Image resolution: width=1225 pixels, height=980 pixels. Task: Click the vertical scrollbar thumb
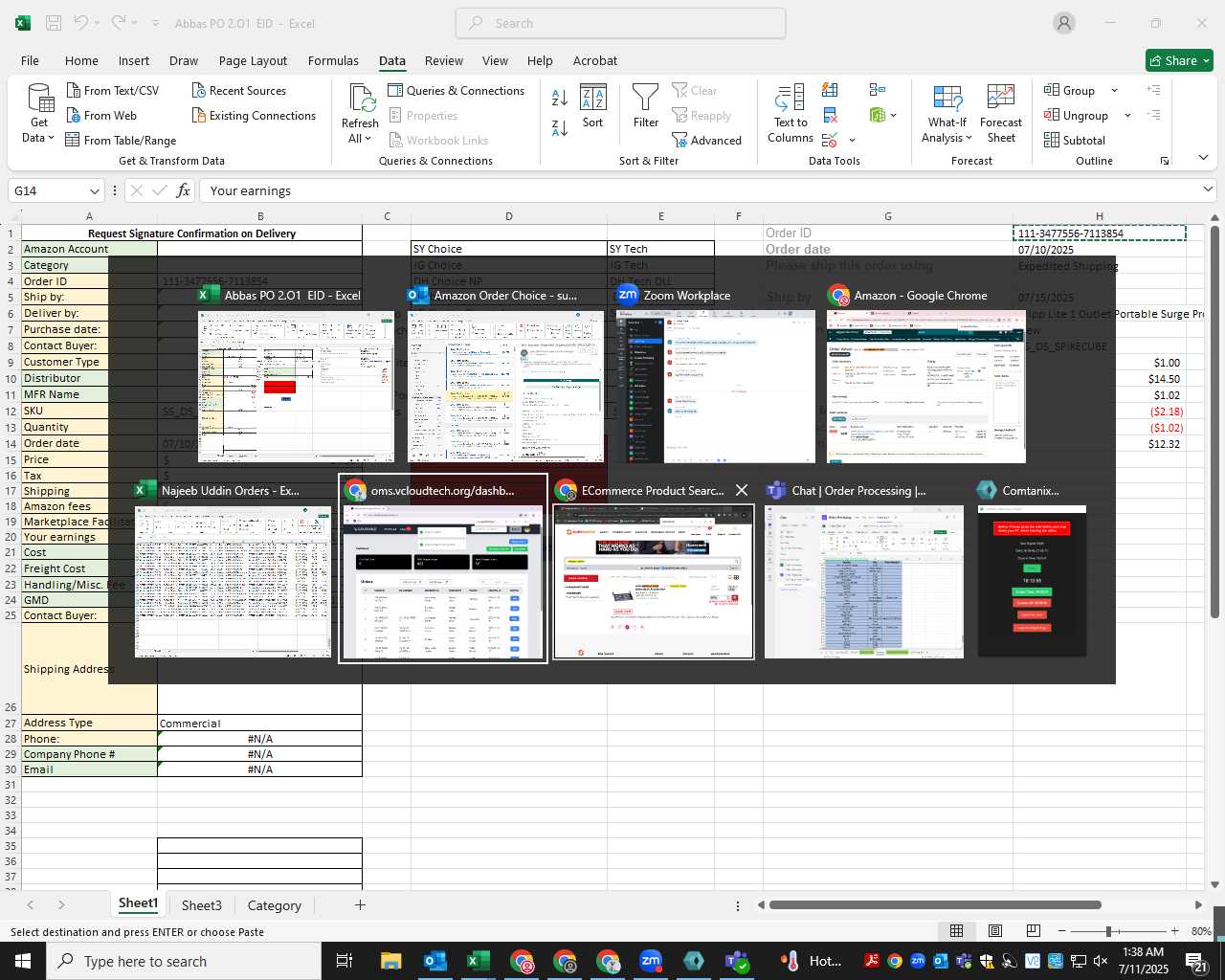(1214, 421)
